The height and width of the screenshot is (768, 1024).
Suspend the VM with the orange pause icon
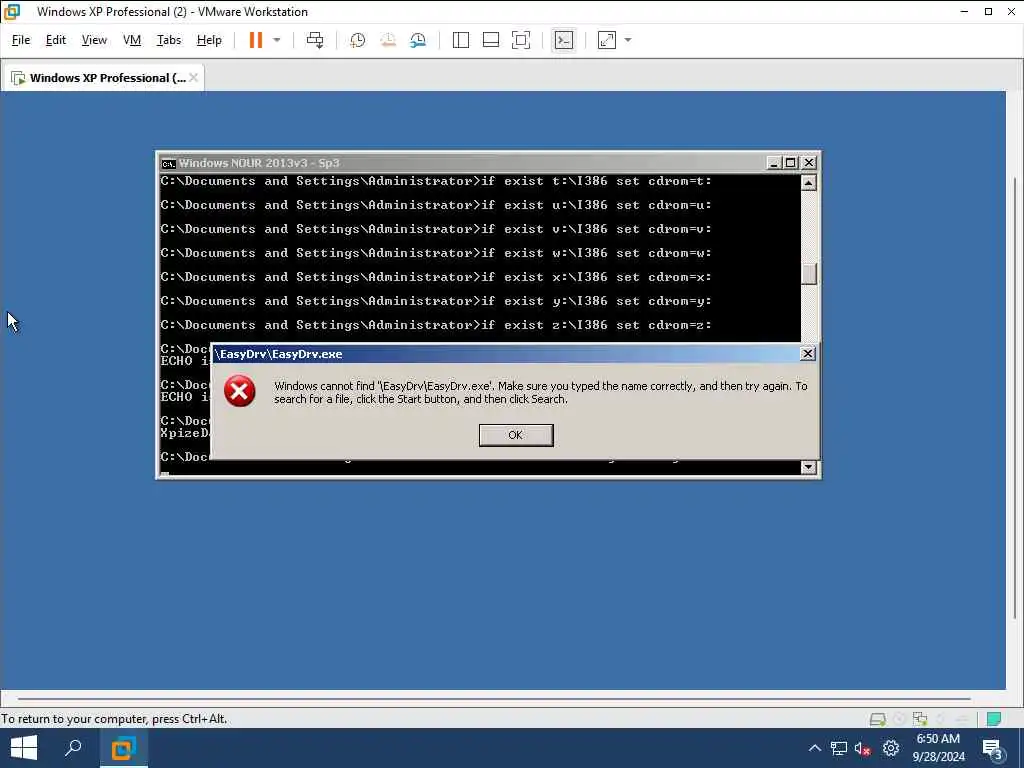[255, 40]
